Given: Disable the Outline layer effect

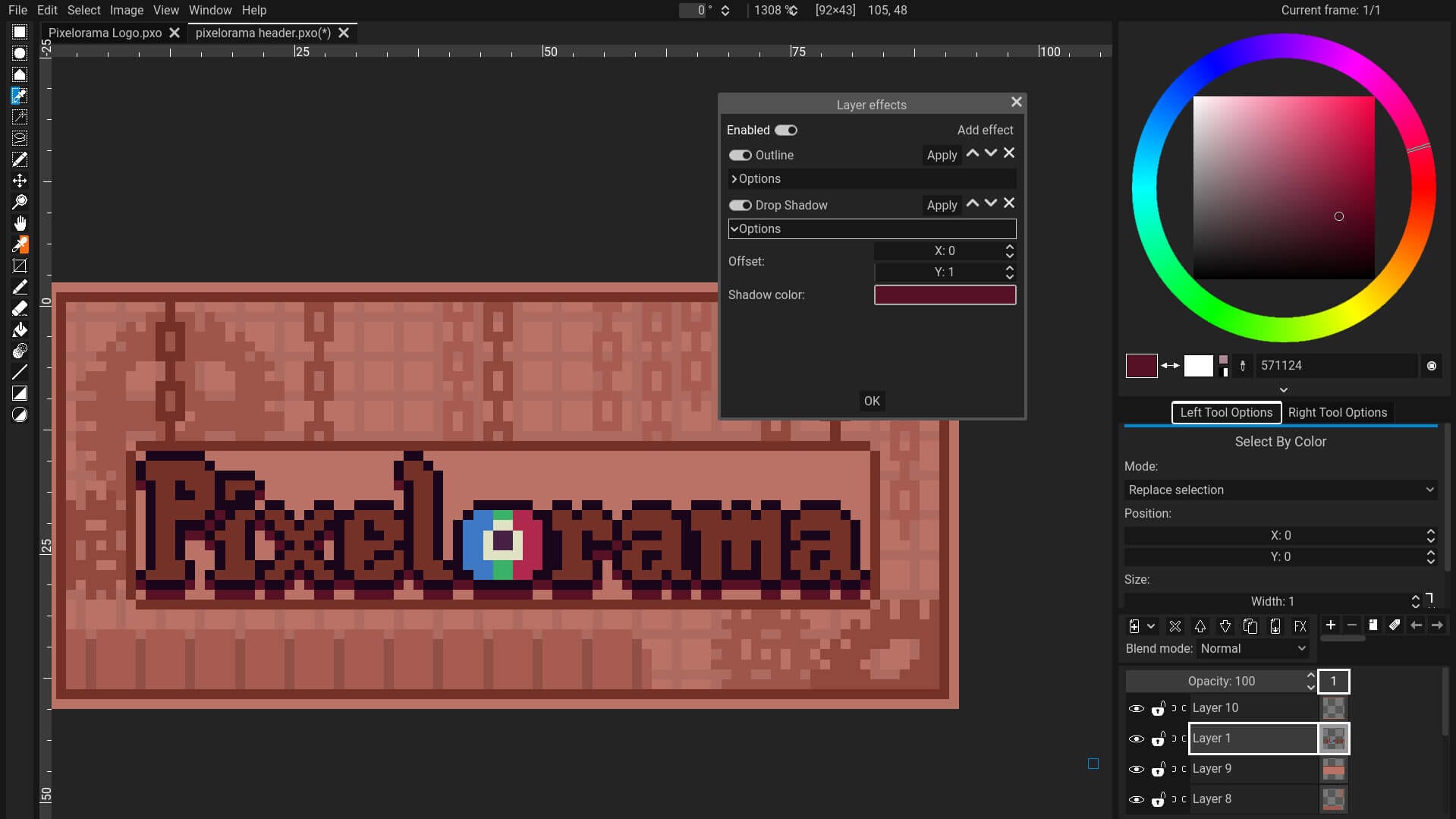Looking at the screenshot, I should (741, 155).
